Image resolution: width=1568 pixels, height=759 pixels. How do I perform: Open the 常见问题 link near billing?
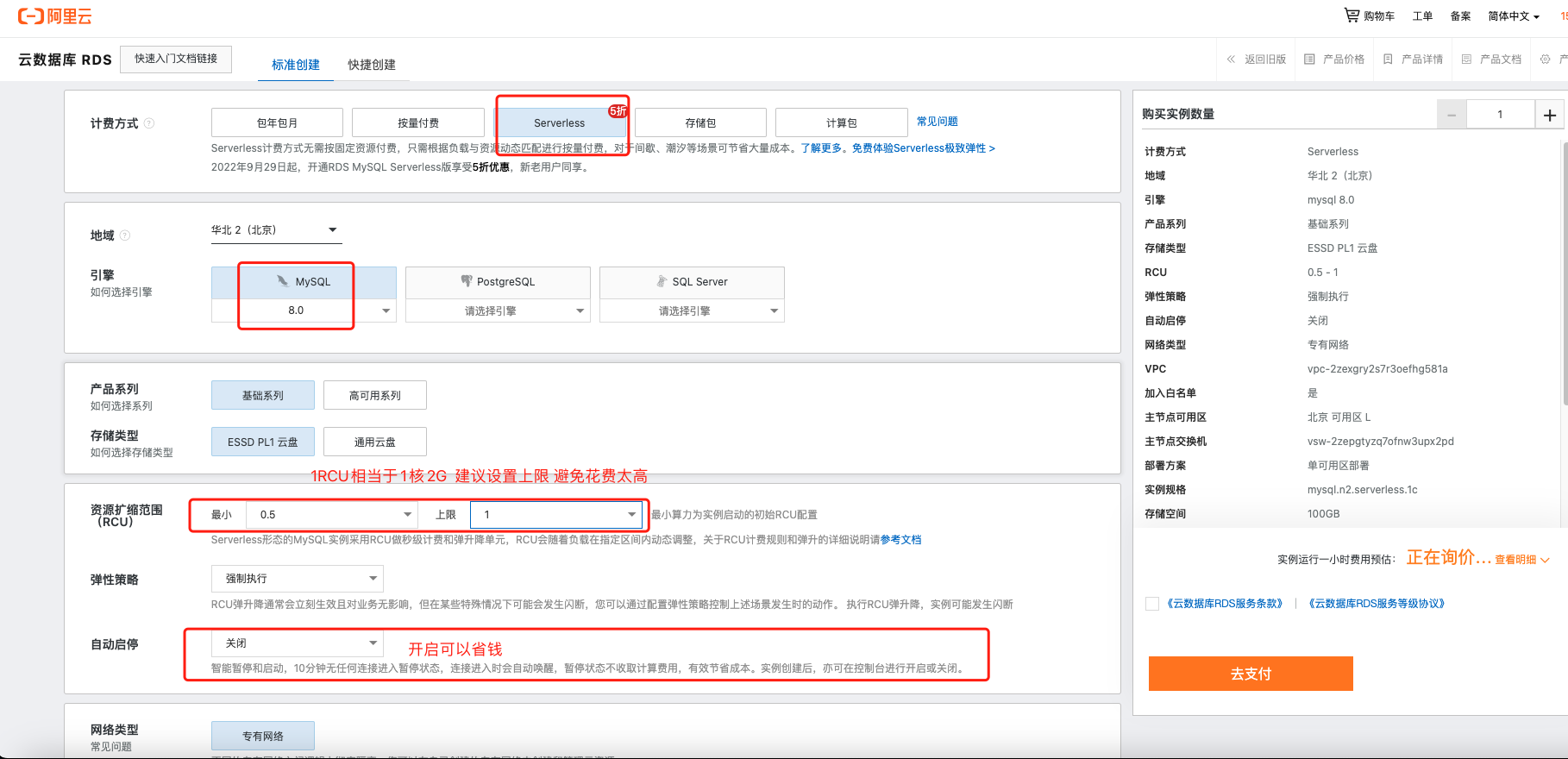(938, 122)
